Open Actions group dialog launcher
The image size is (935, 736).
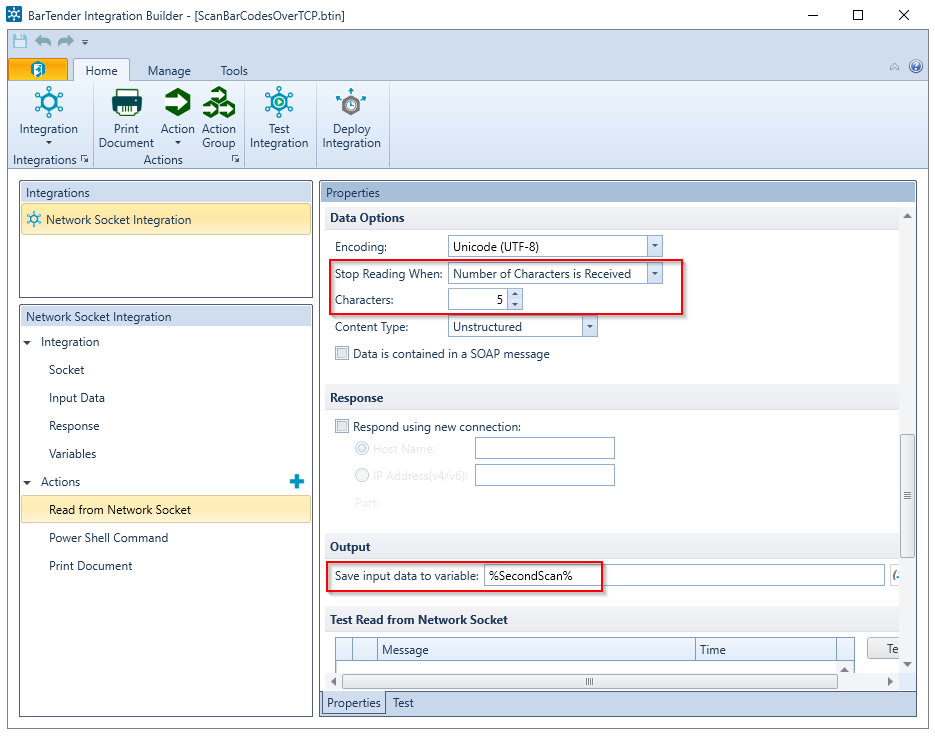pyautogui.click(x=236, y=159)
